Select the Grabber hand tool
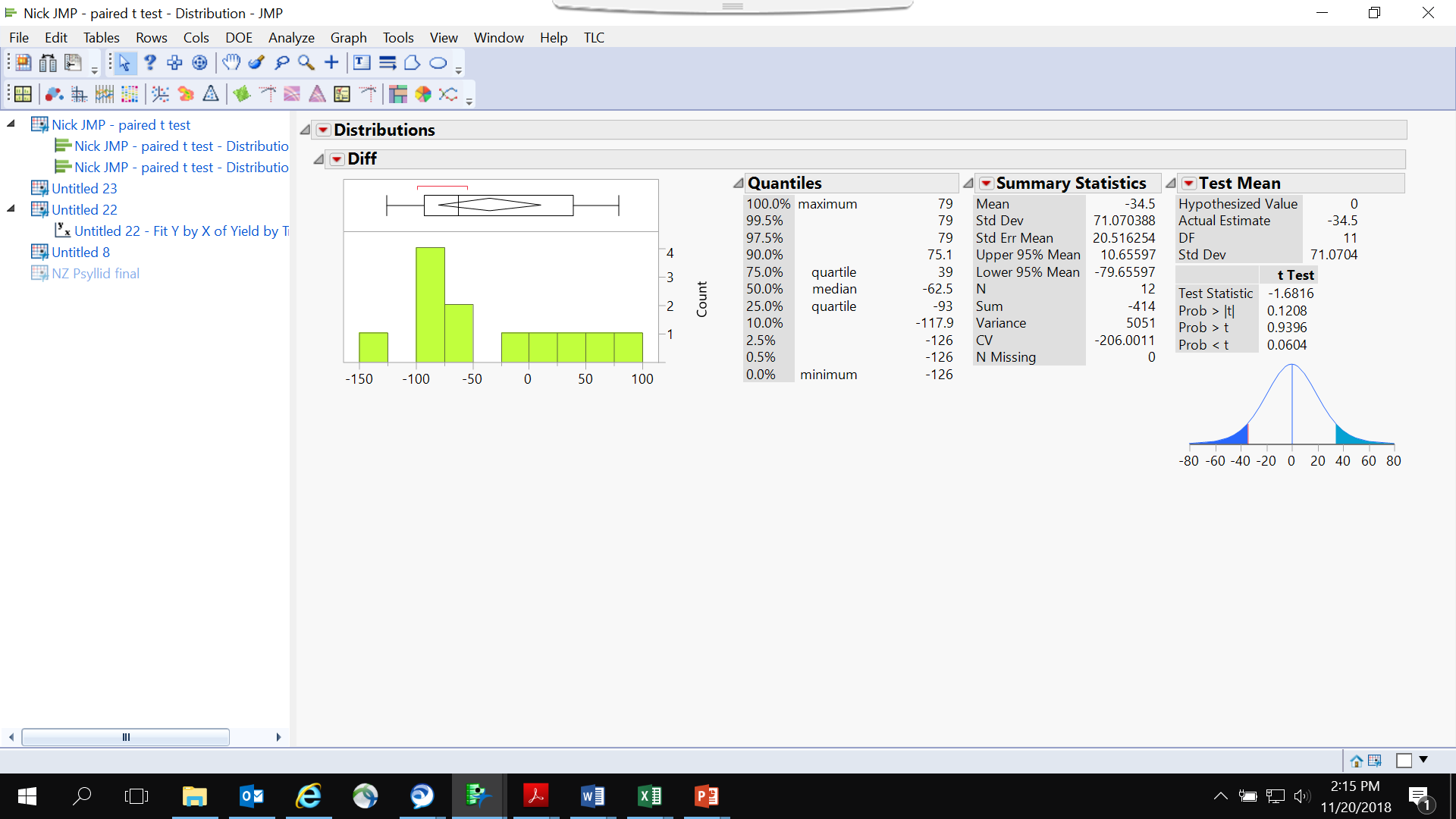1456x819 pixels. click(x=231, y=63)
